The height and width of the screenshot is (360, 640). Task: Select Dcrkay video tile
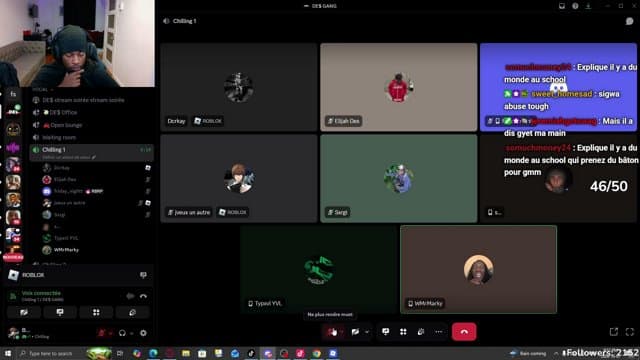tap(239, 87)
